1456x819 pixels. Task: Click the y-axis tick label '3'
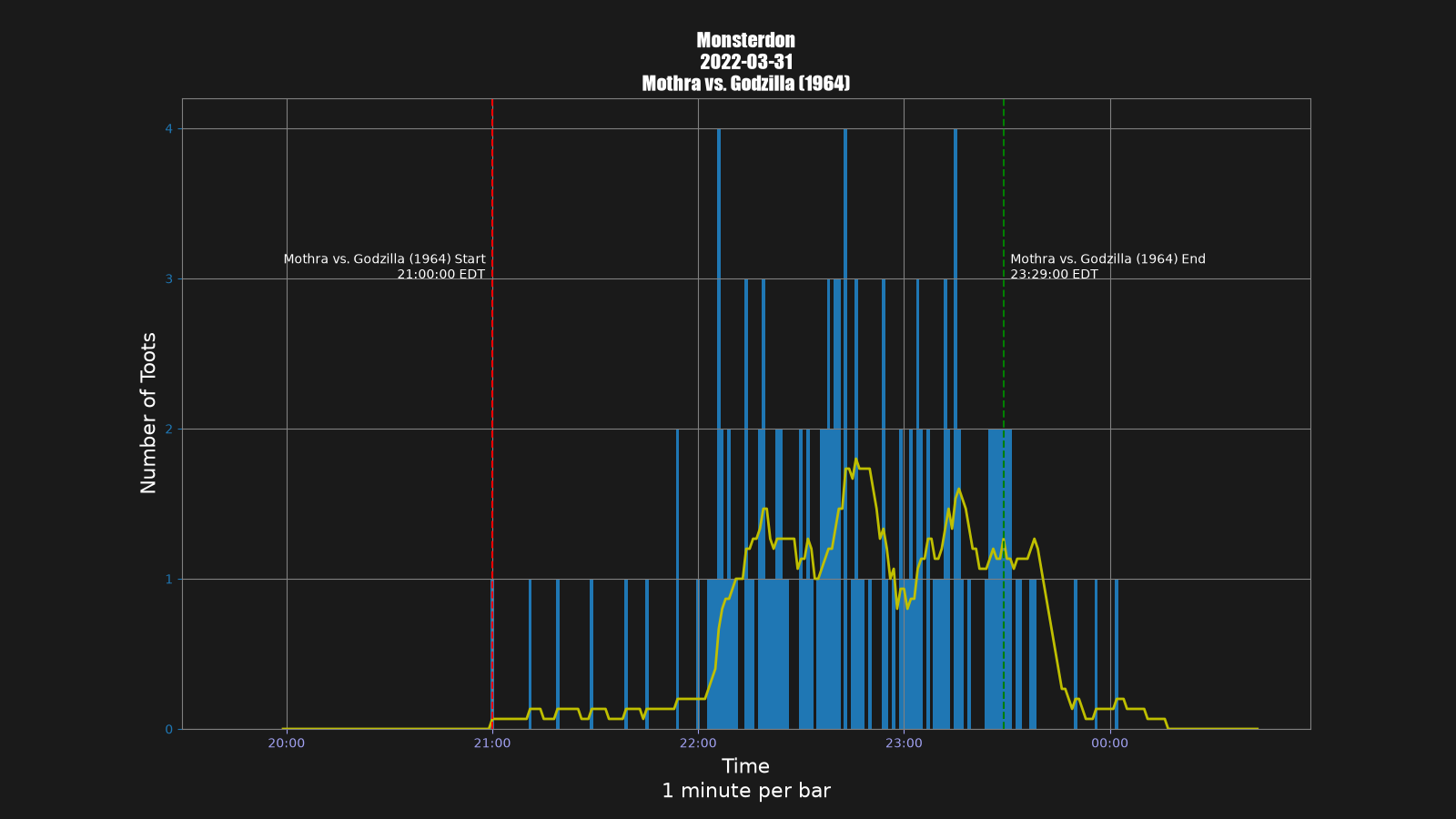click(168, 279)
